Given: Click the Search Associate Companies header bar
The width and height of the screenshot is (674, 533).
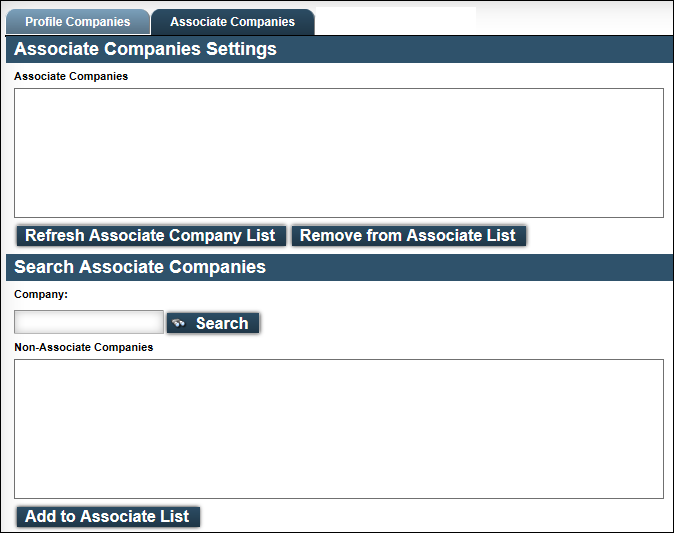Looking at the screenshot, I should (x=340, y=267).
